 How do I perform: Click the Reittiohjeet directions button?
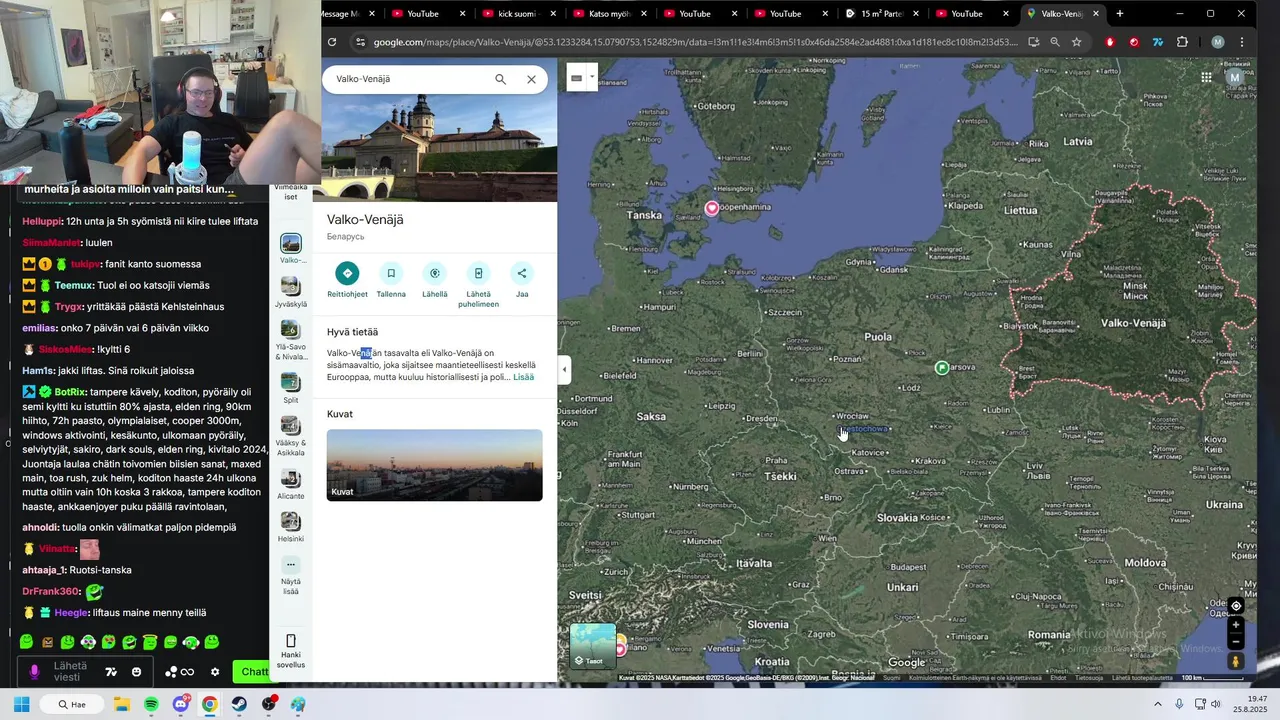point(347,273)
